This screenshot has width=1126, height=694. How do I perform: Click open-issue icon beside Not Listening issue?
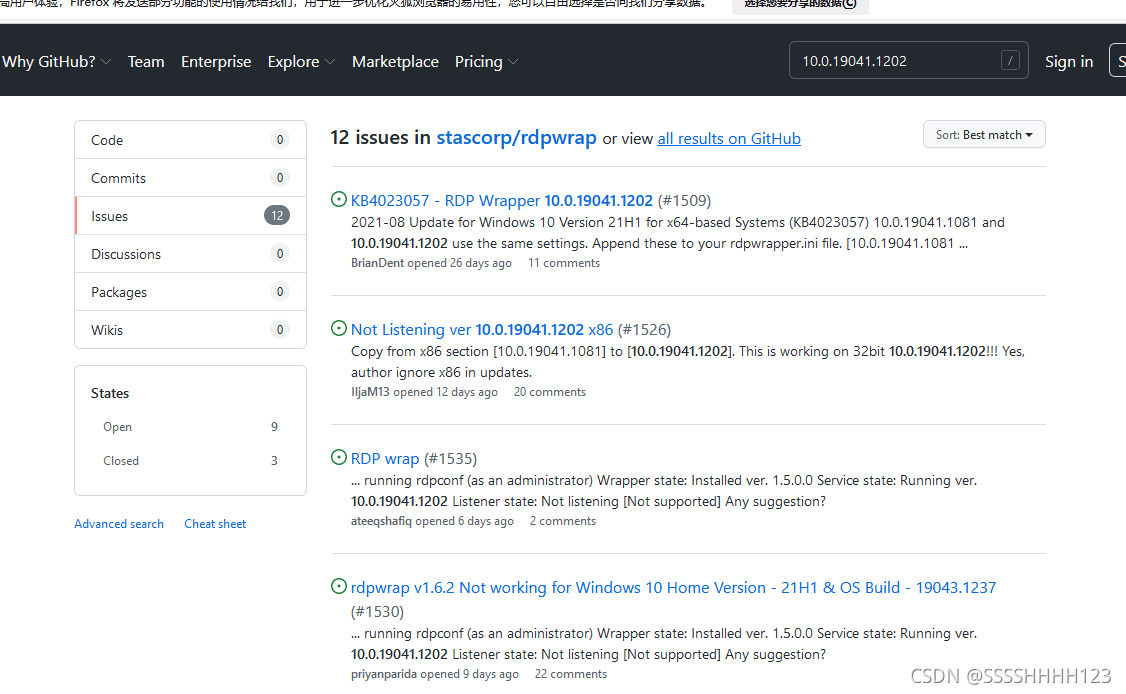tap(339, 328)
